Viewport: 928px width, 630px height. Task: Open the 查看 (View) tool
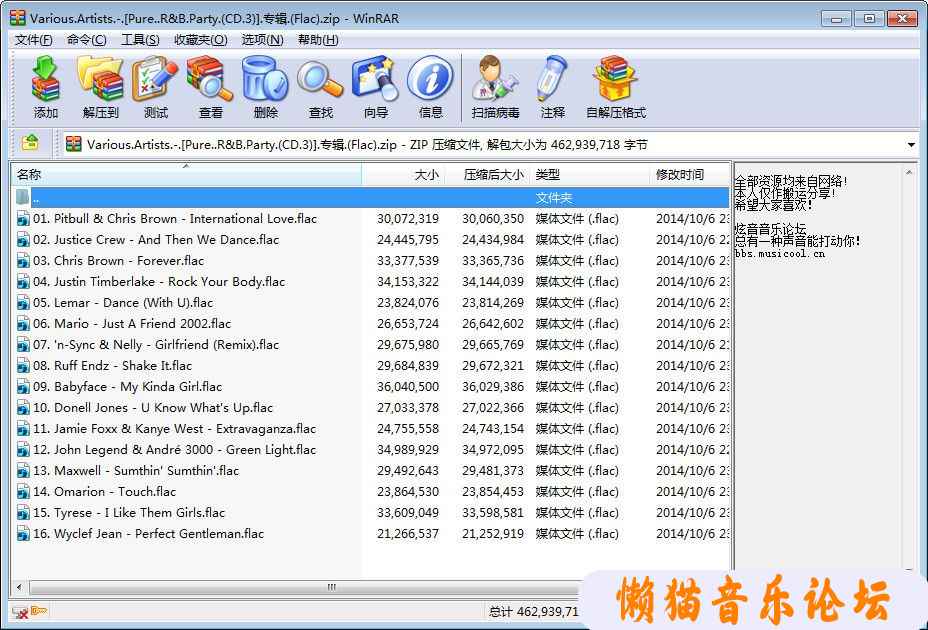click(210, 86)
